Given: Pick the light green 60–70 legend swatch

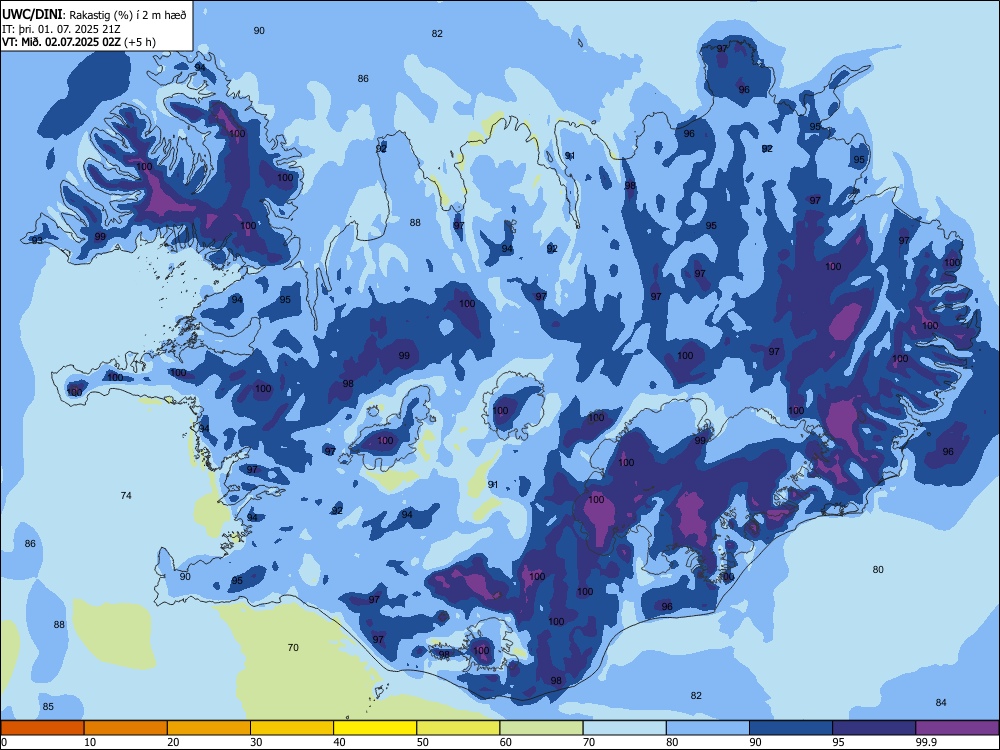Looking at the screenshot, I should click(541, 728).
